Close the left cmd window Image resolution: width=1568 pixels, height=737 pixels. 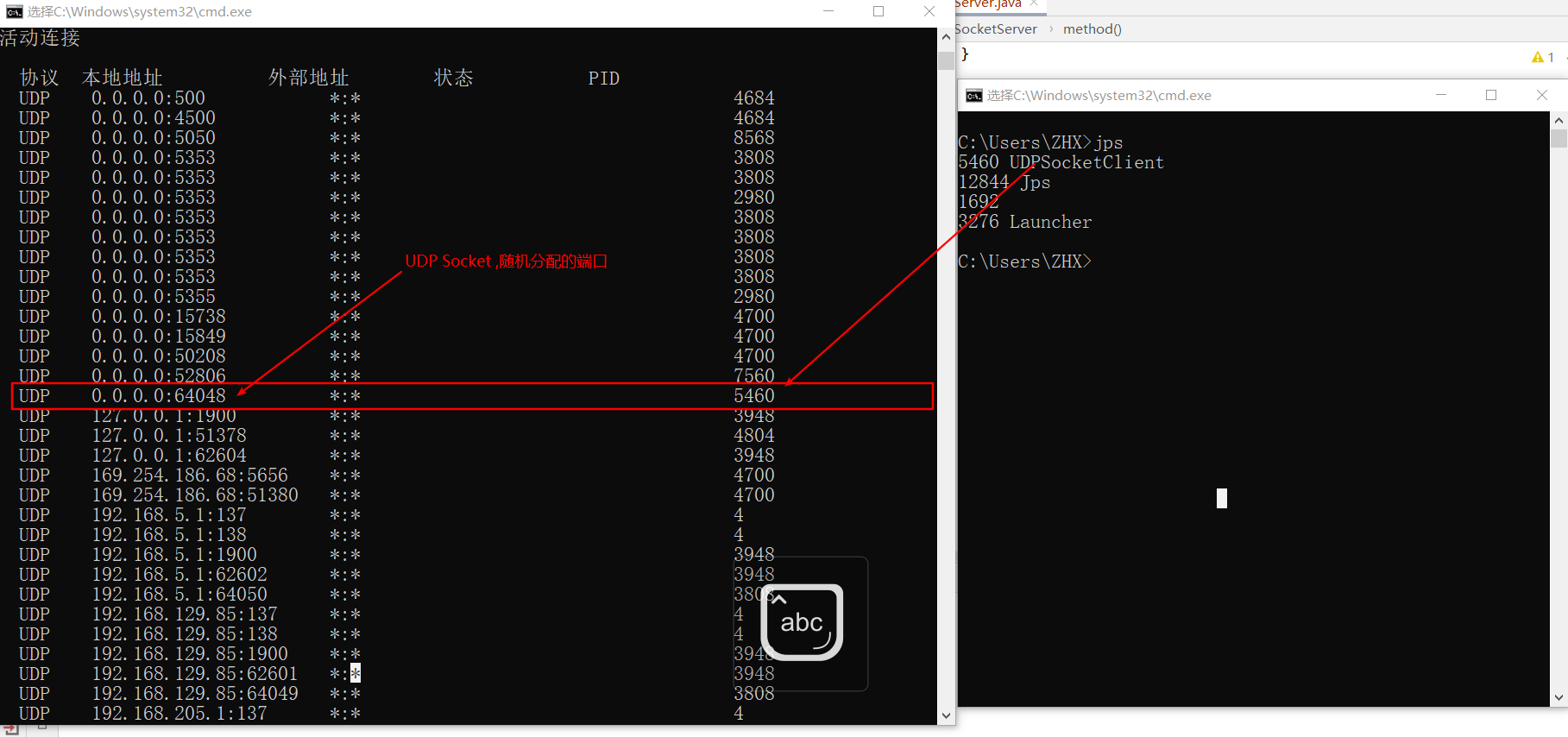929,11
